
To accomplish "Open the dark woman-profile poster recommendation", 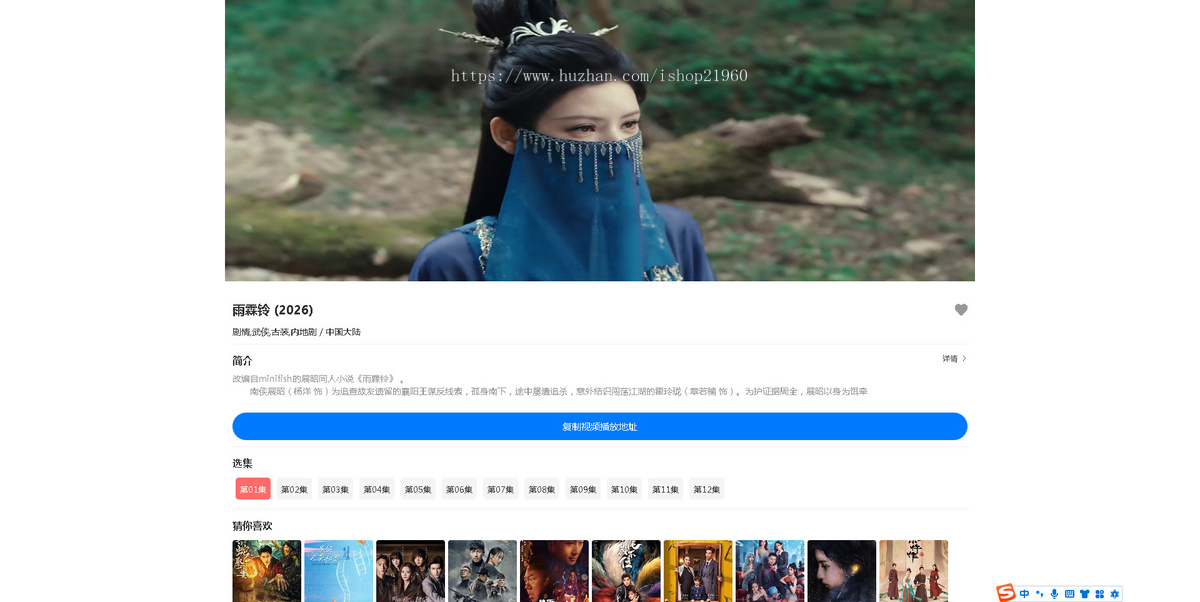I will (842, 571).
